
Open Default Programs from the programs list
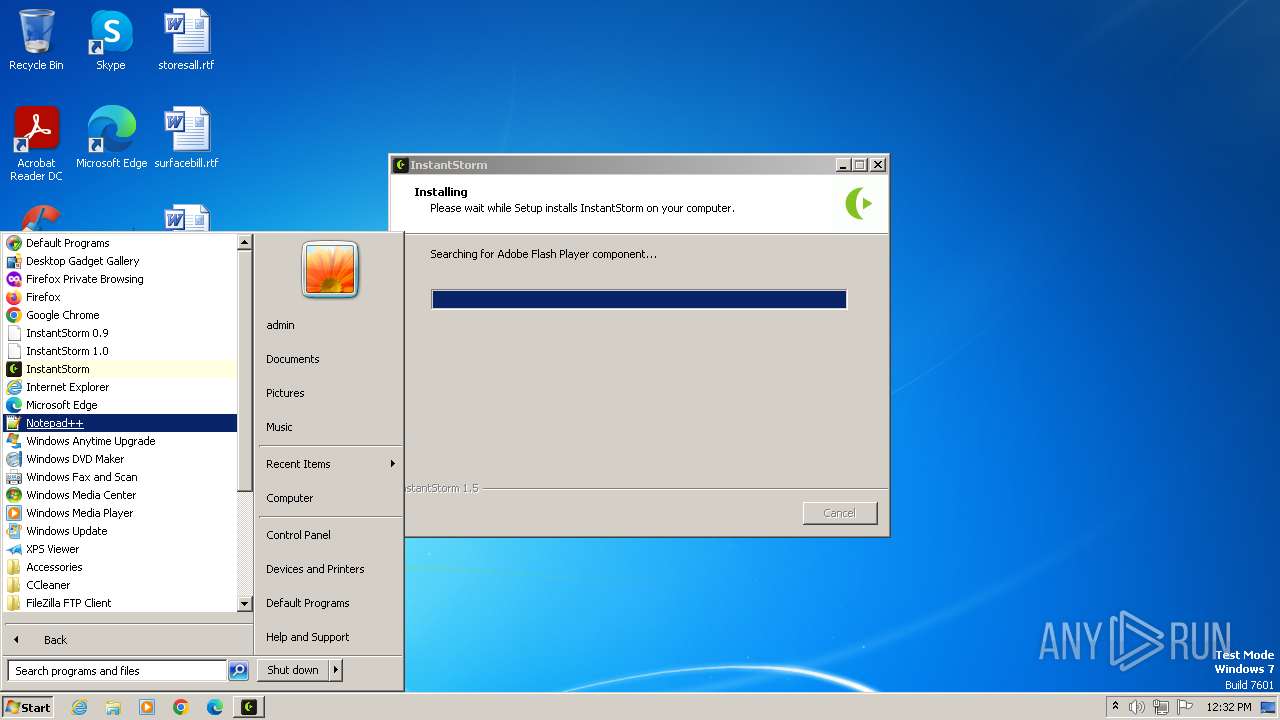120,243
